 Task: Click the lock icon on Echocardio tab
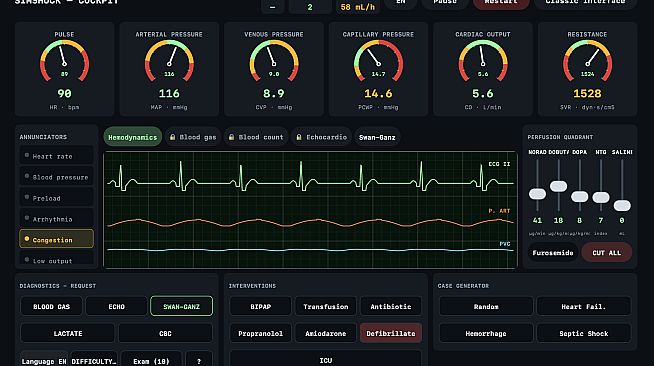pos(299,137)
